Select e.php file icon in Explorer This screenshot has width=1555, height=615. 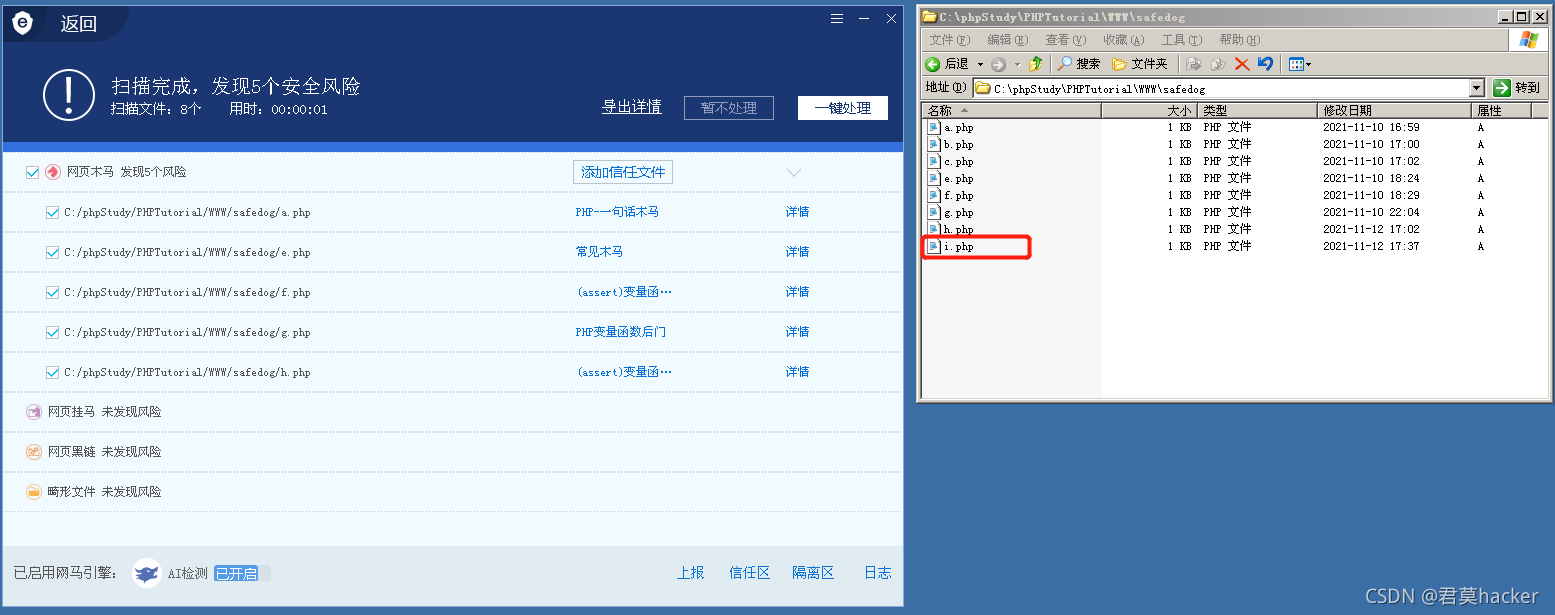point(934,179)
